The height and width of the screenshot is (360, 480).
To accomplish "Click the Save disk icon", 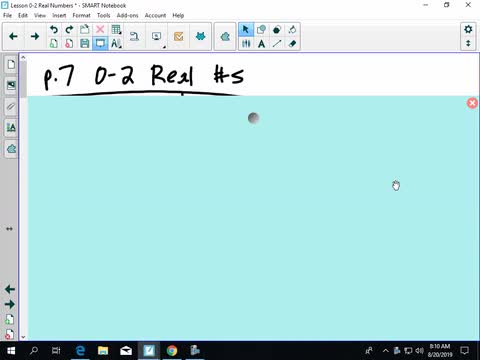I will (x=85, y=43).
